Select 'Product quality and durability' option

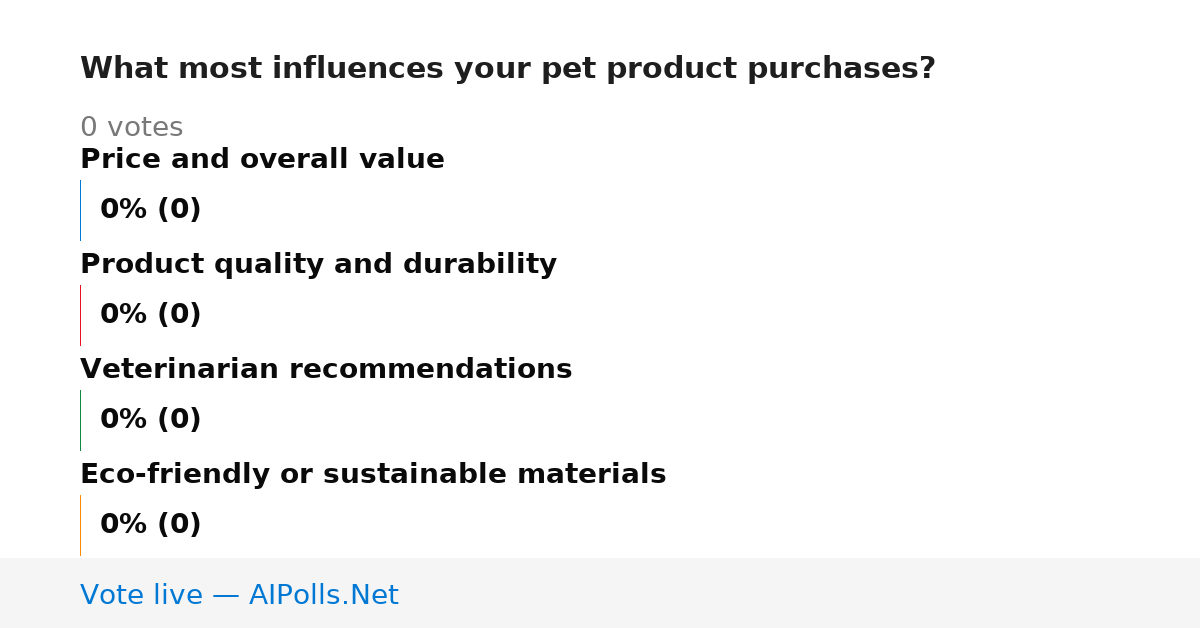[318, 265]
